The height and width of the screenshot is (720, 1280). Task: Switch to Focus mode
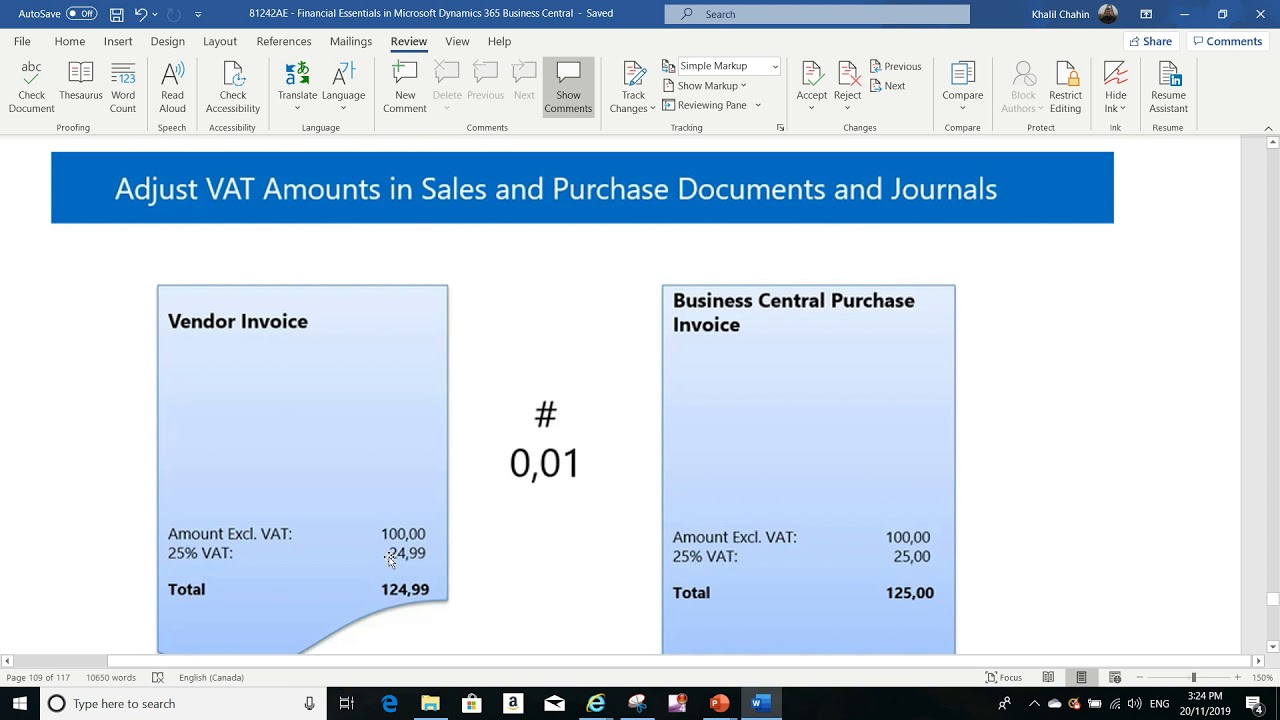pyautogui.click(x=1003, y=678)
